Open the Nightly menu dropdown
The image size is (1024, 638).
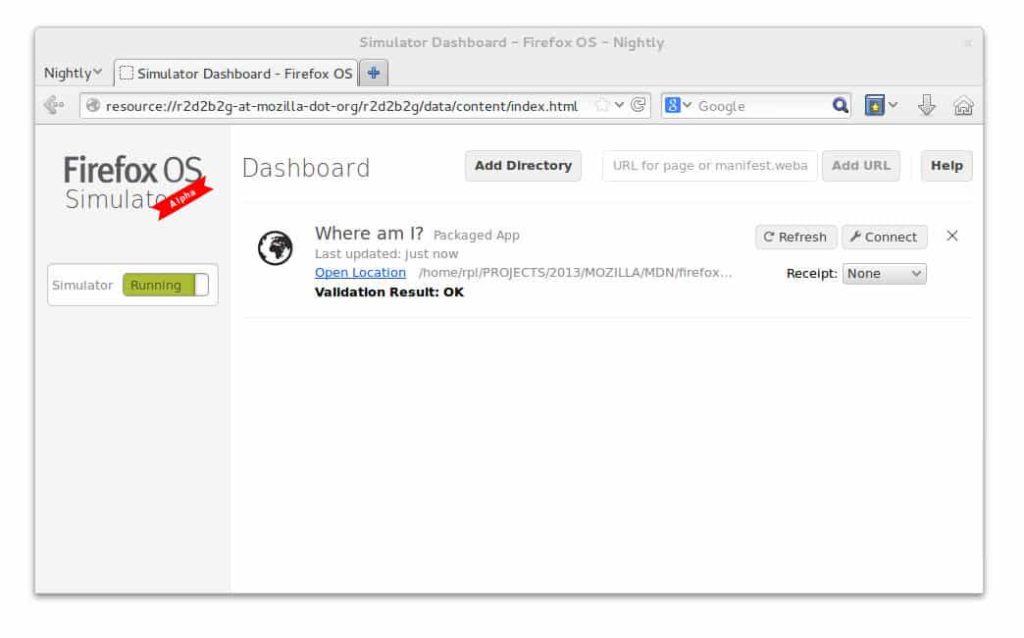pyautogui.click(x=73, y=73)
